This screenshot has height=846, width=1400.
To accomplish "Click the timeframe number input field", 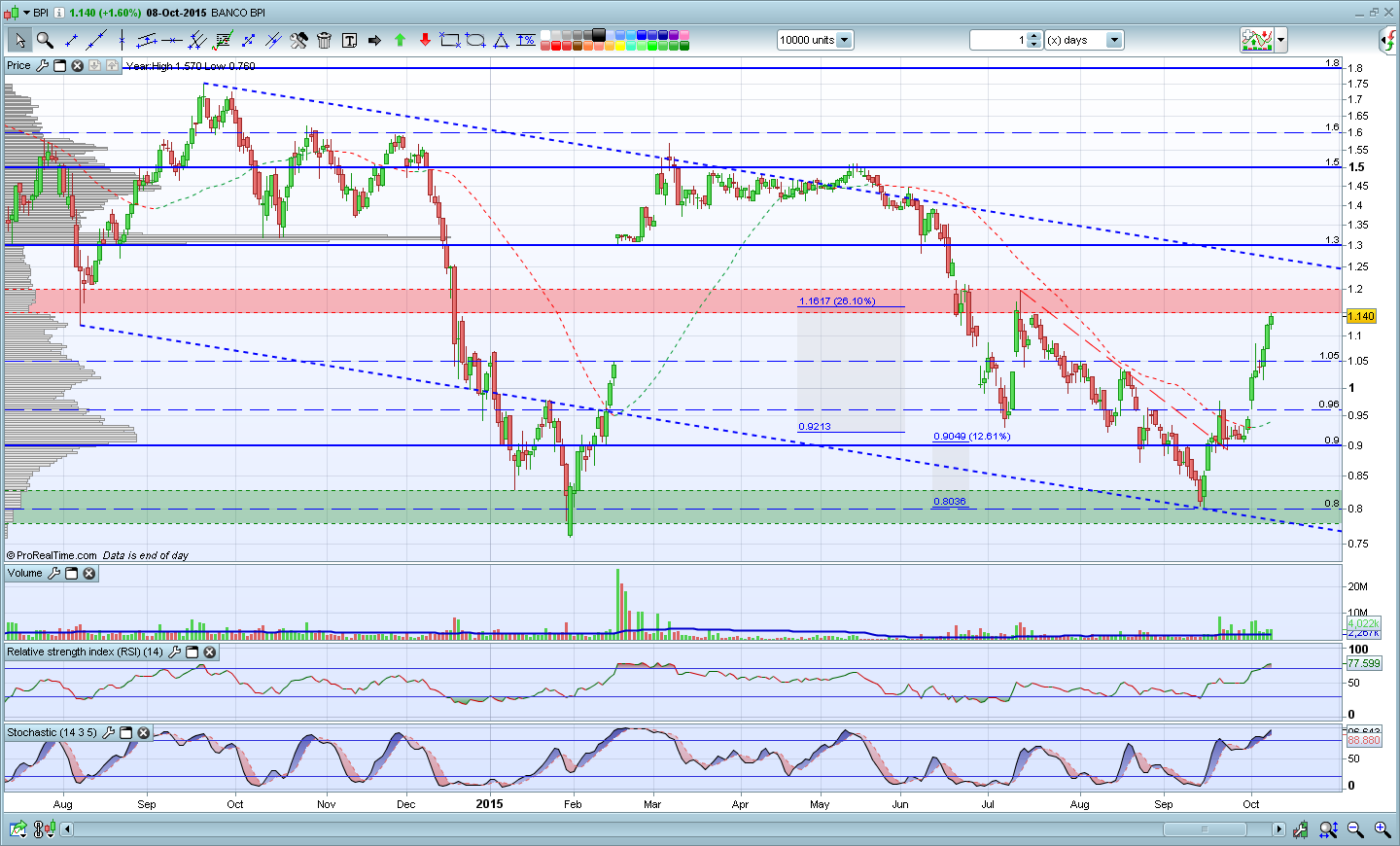I will [997, 40].
